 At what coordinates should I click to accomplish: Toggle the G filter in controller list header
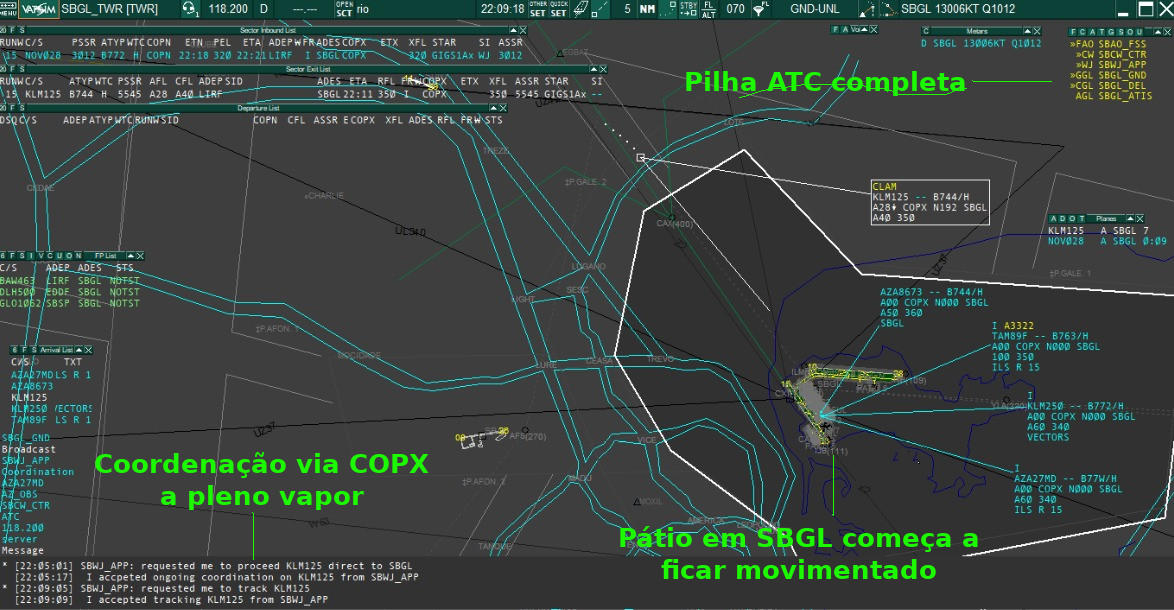tap(1109, 32)
